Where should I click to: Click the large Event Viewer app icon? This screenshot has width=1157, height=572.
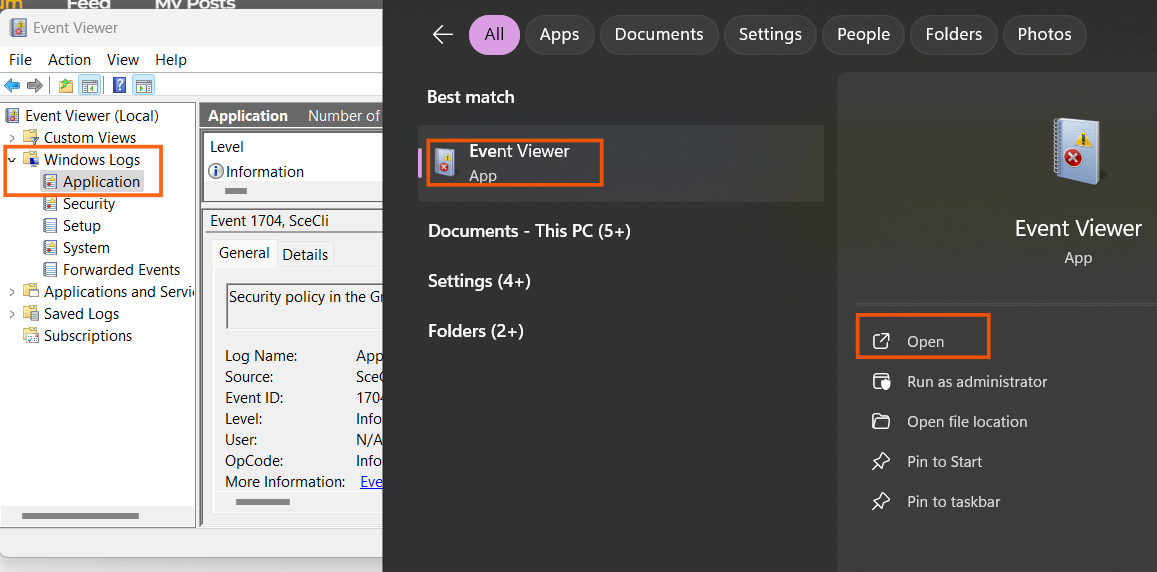tap(1077, 151)
